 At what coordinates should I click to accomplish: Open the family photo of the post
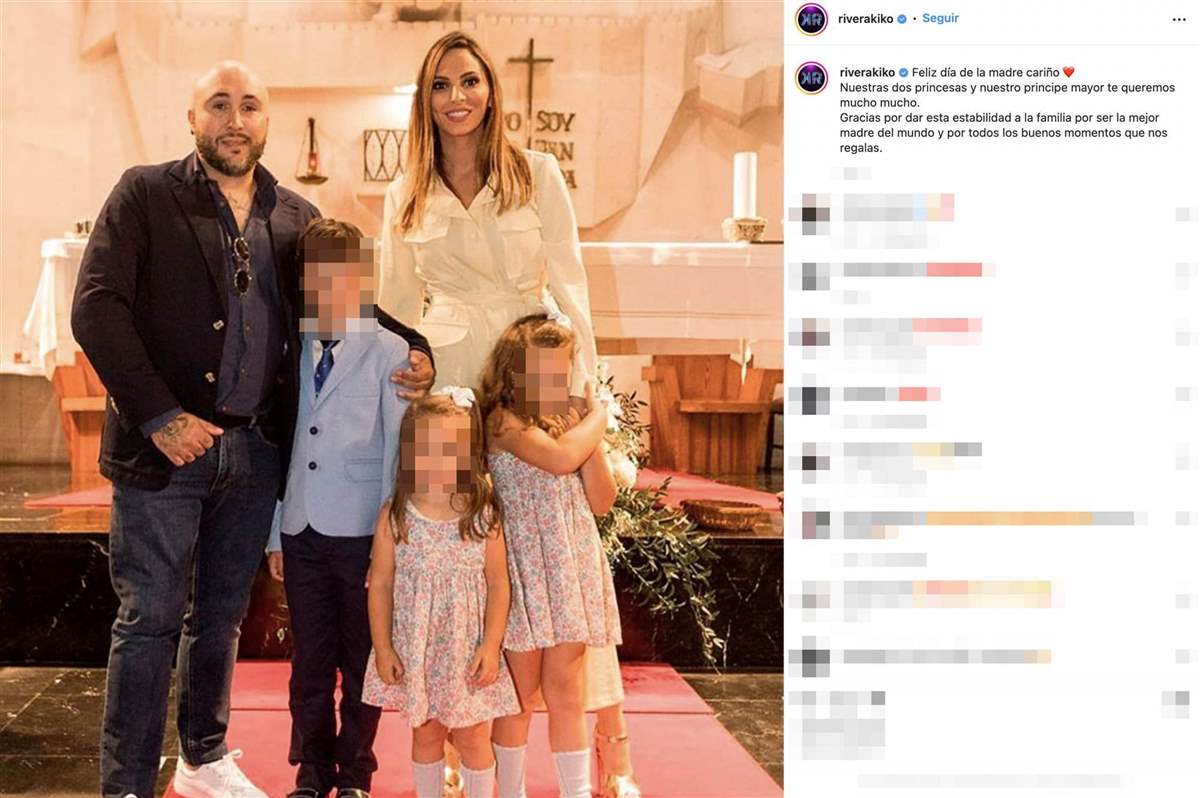click(x=392, y=399)
